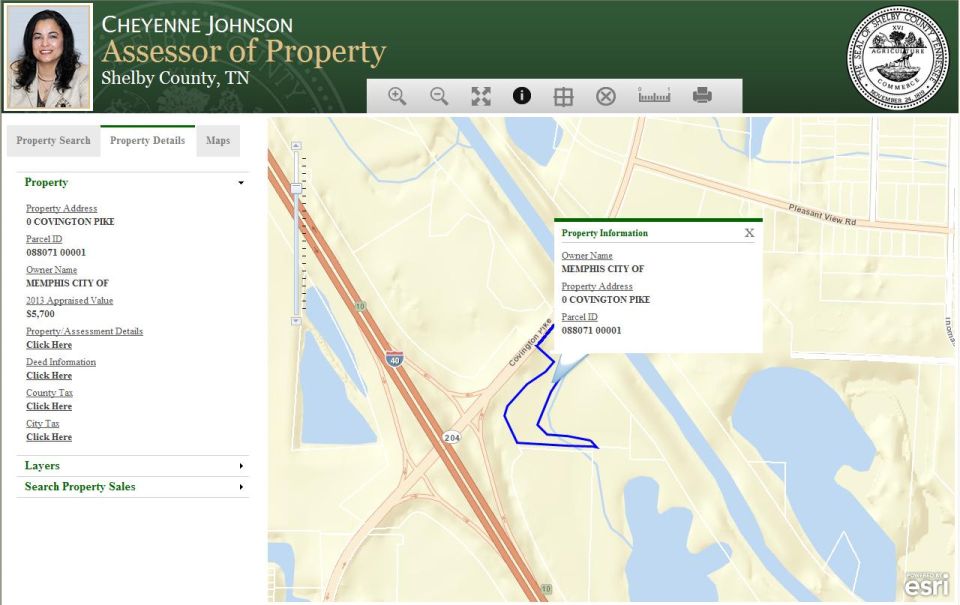The height and width of the screenshot is (605, 960).
Task: Click the Pleasant View Rd label
Action: tap(822, 214)
